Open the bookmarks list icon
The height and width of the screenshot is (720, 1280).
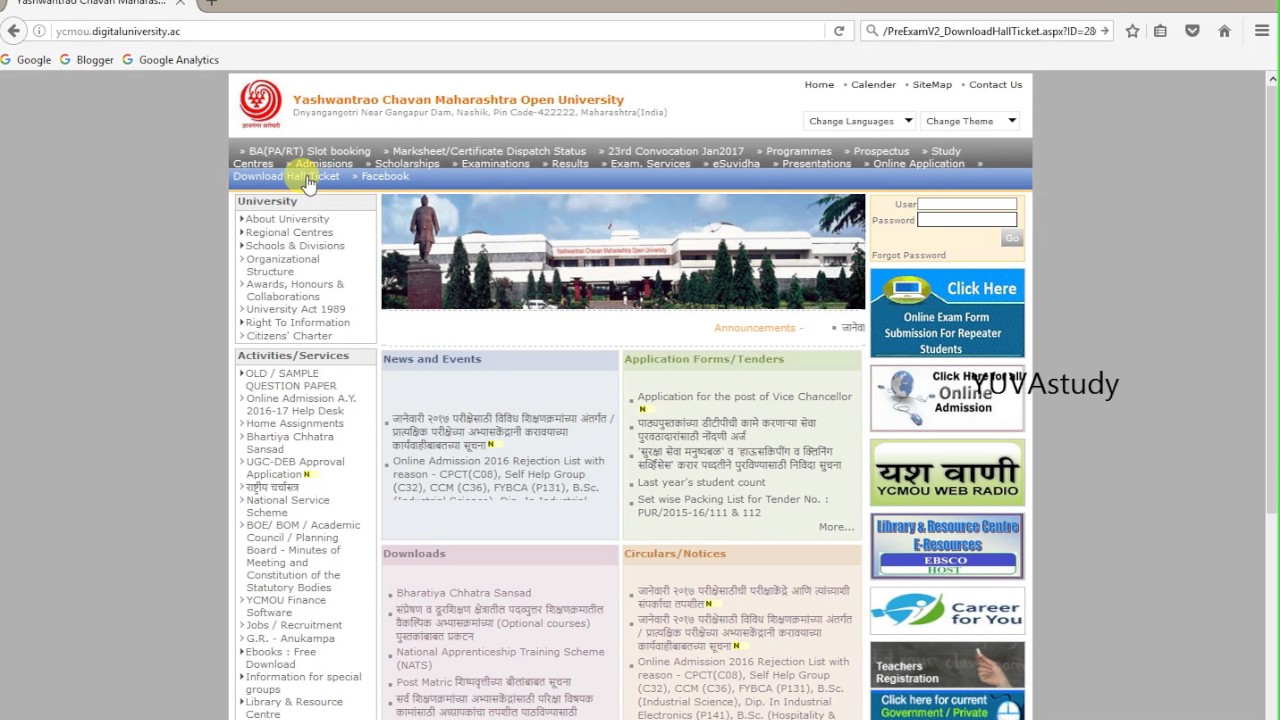click(x=1160, y=31)
